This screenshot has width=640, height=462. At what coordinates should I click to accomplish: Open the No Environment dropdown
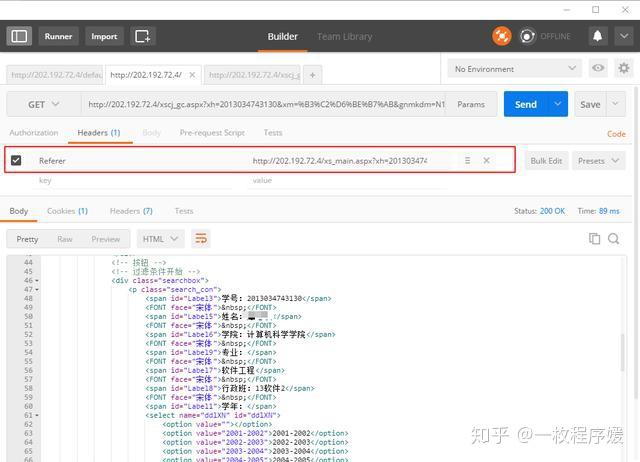[515, 69]
